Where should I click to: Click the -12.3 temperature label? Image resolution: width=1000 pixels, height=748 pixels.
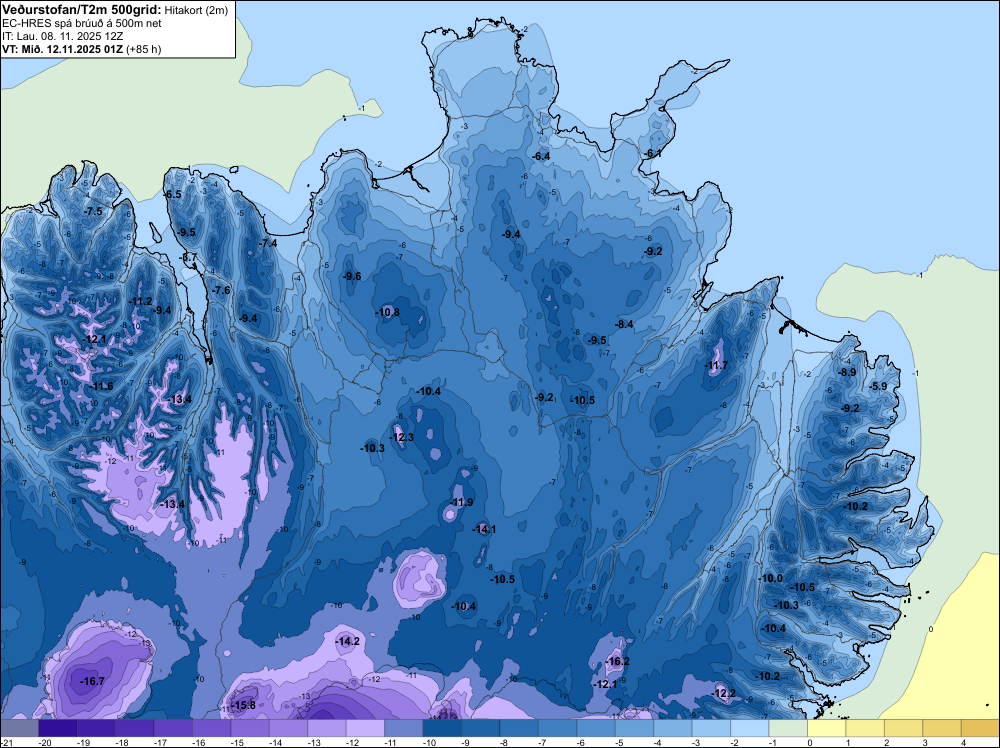(402, 437)
